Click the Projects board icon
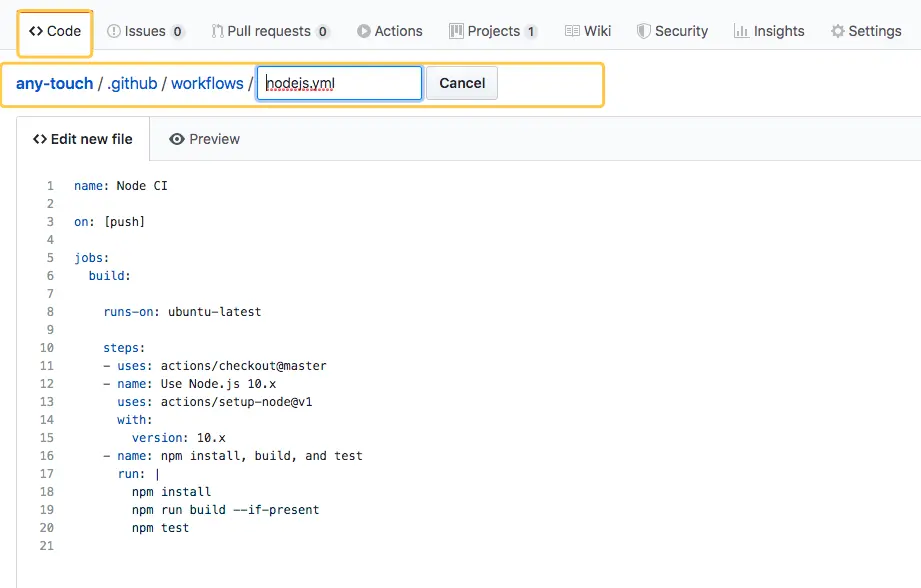The image size is (921, 588). click(457, 31)
